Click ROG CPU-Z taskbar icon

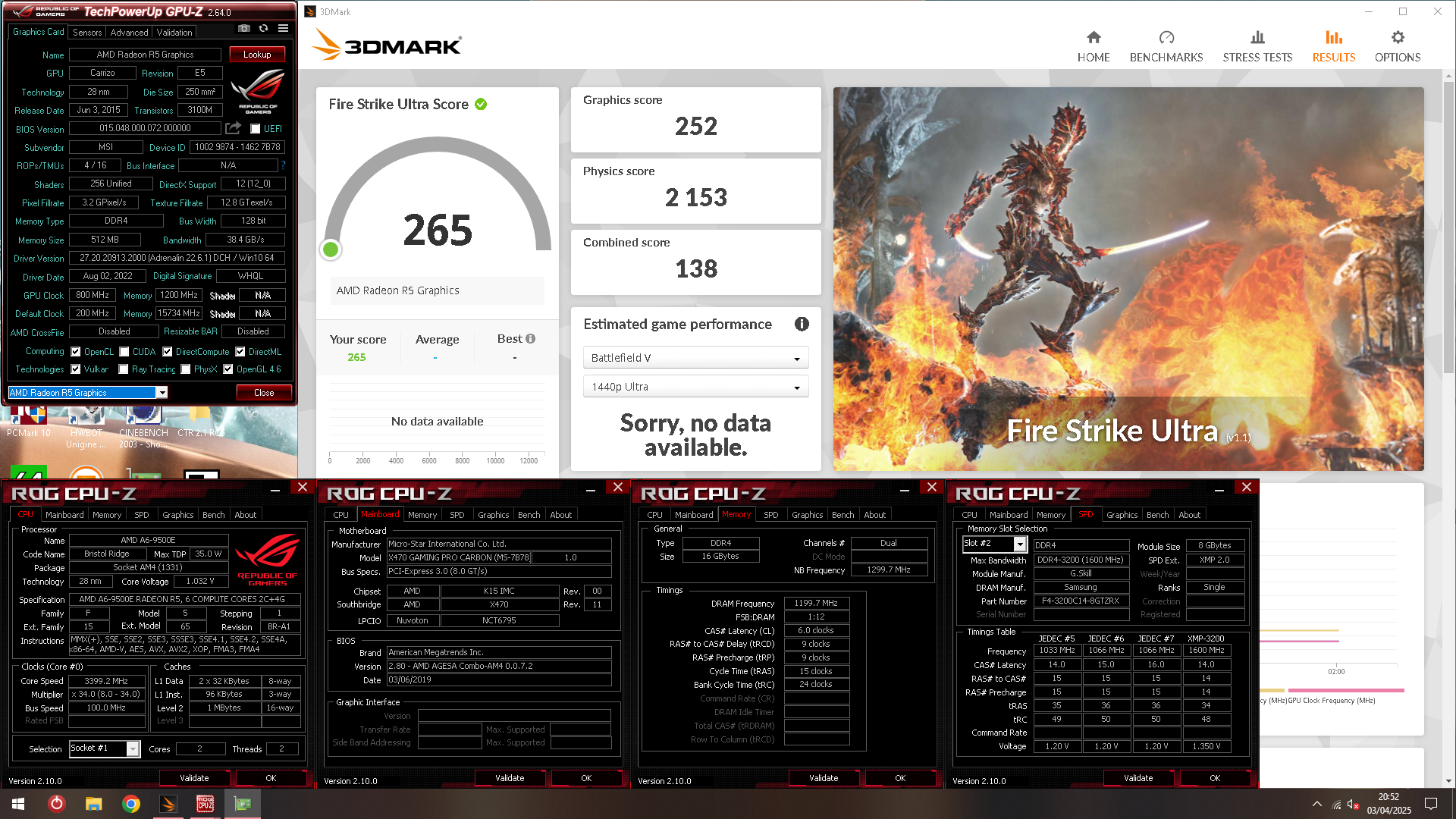(205, 804)
